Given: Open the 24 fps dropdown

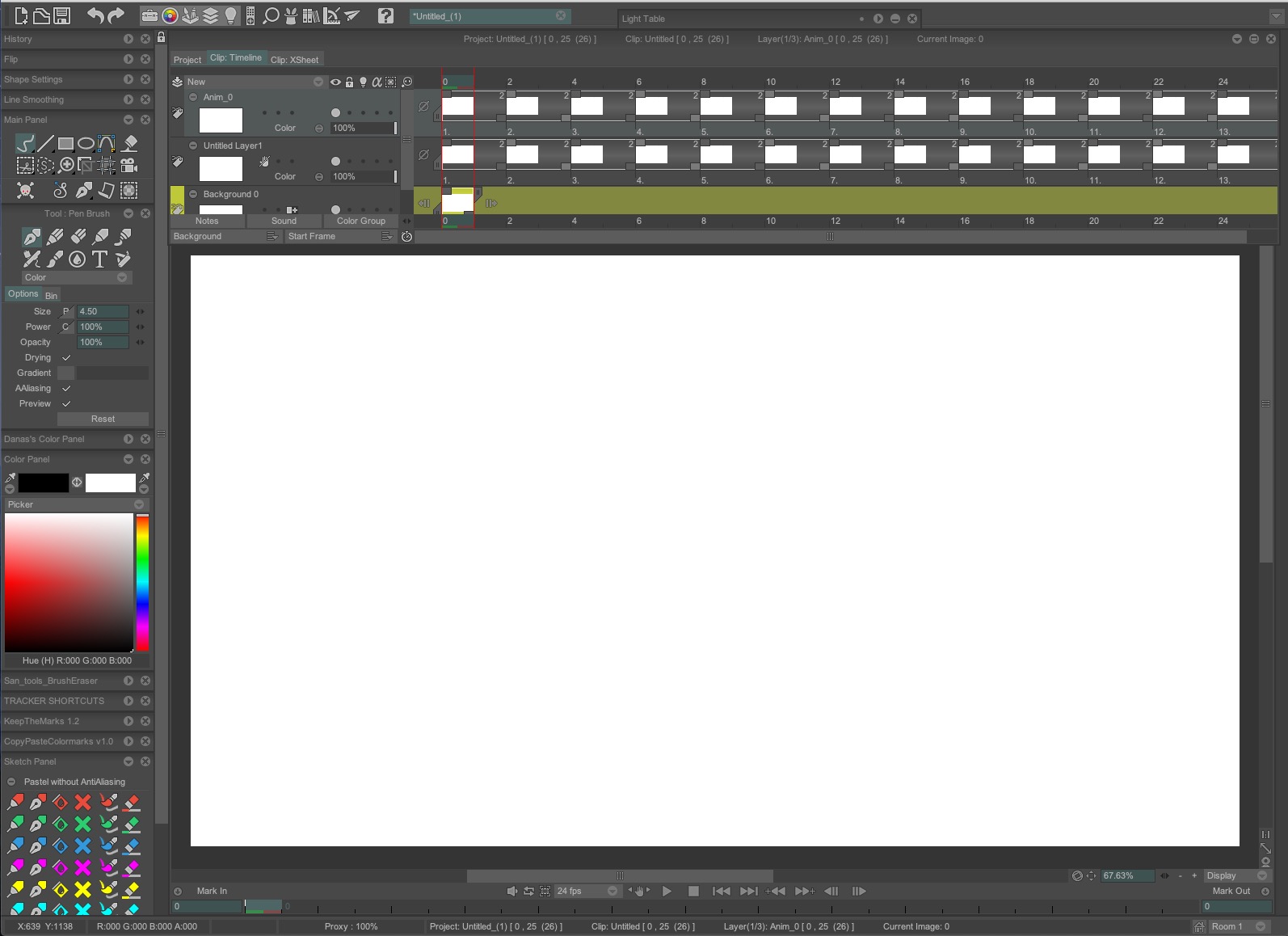Looking at the screenshot, I should click(587, 891).
